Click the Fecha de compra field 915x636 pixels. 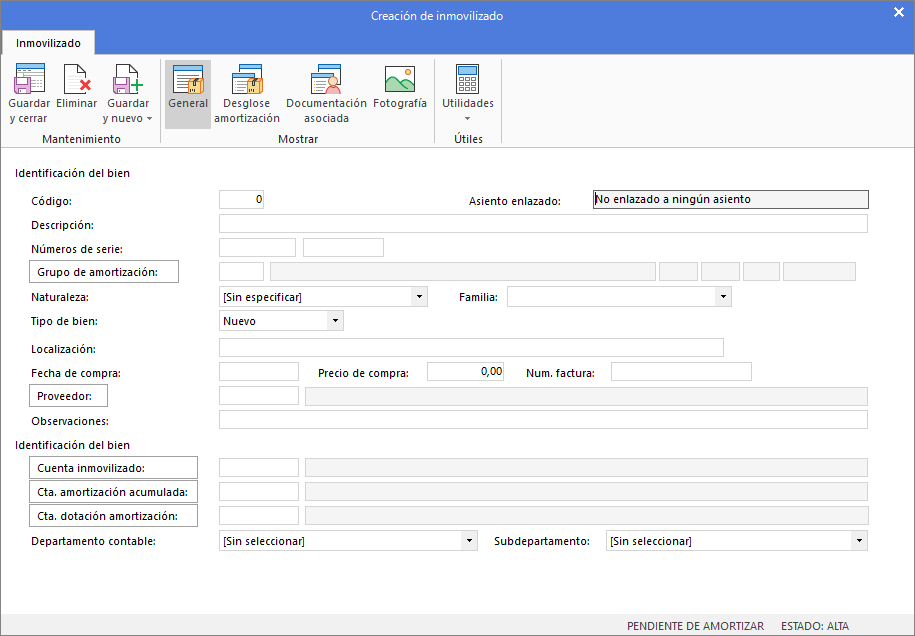[259, 372]
